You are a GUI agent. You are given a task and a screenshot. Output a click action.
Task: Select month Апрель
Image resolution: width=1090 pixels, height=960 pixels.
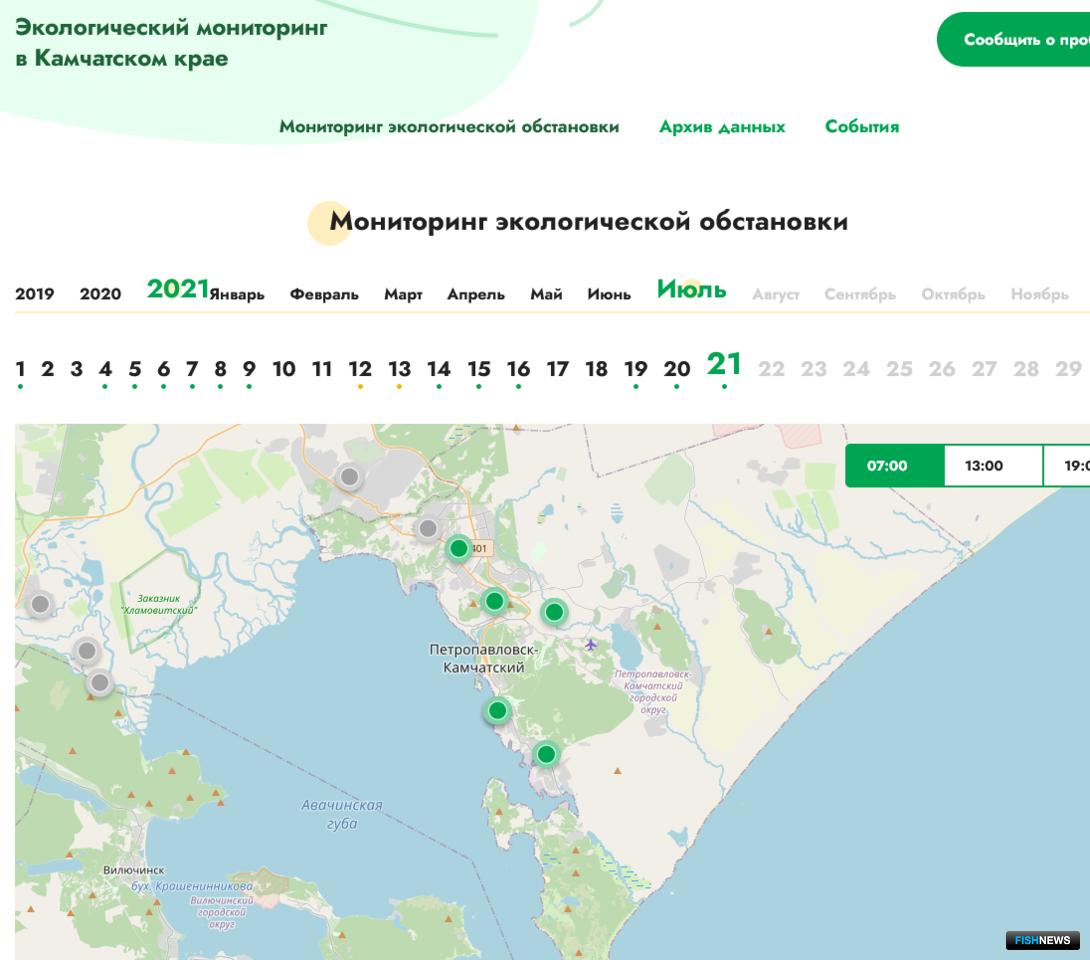click(x=475, y=295)
